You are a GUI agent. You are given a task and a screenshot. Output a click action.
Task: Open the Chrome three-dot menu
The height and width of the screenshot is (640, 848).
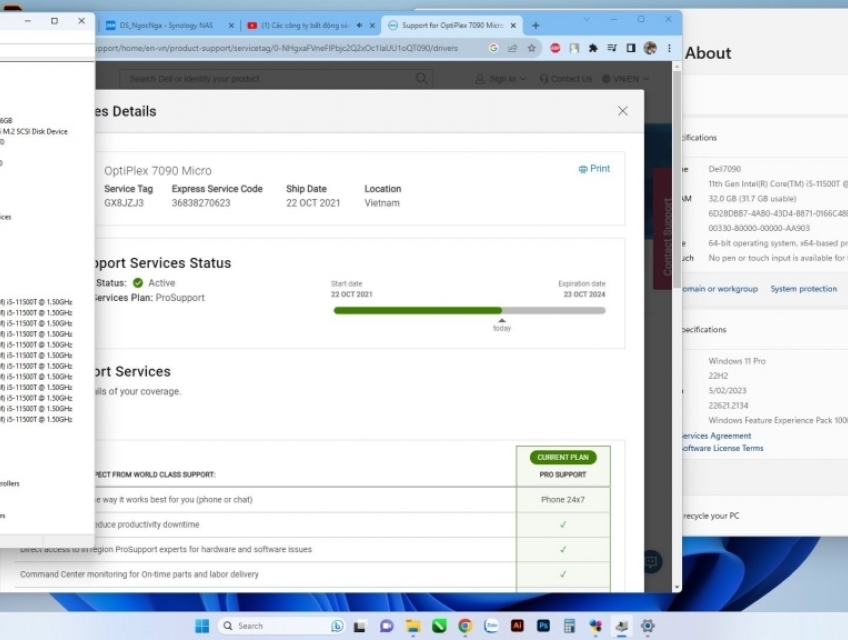point(669,48)
